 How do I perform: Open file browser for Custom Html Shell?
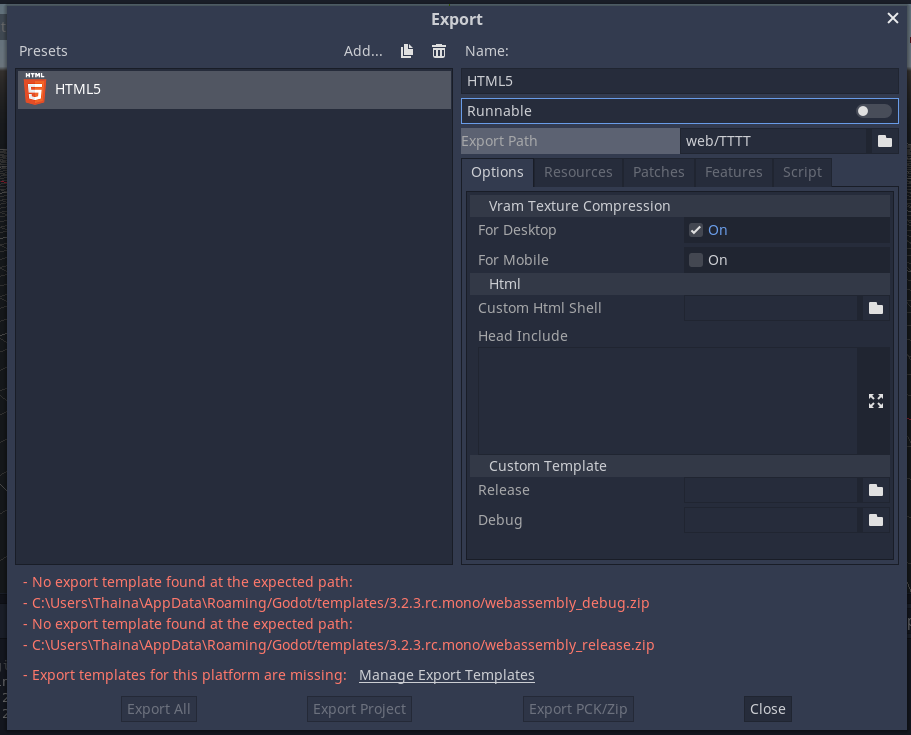875,308
